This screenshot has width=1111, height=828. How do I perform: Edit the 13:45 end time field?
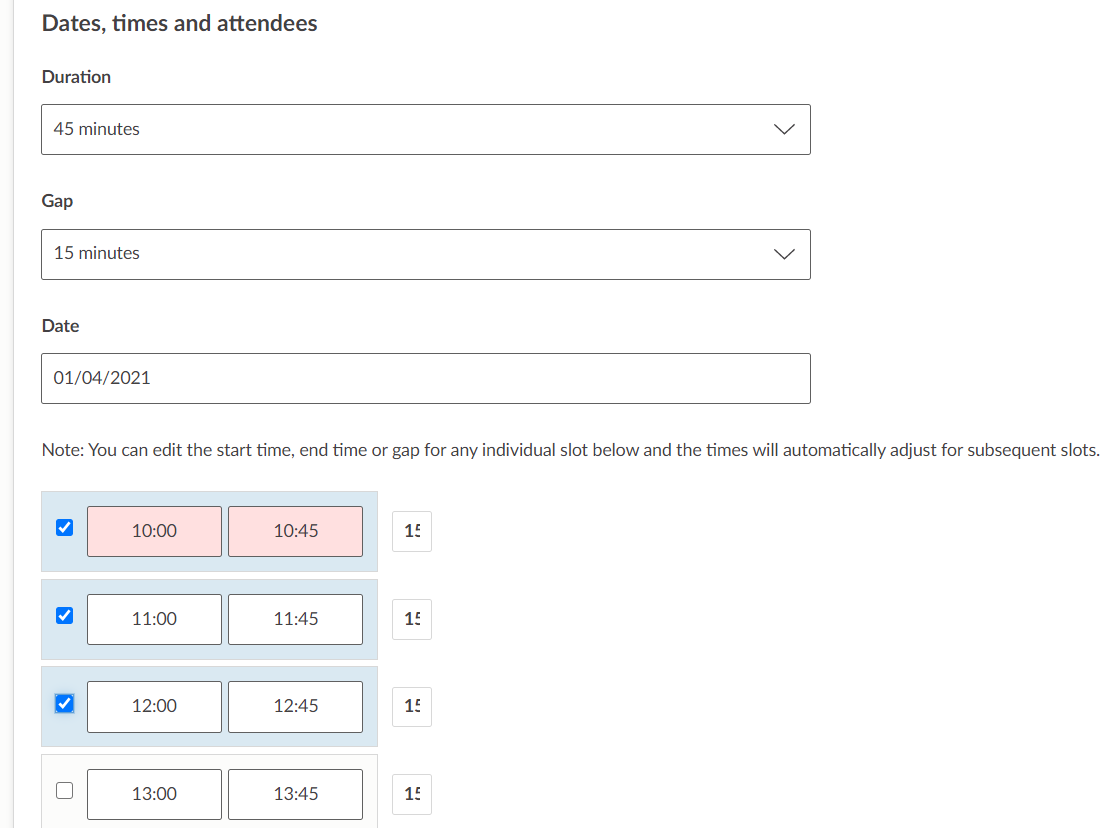click(x=295, y=794)
